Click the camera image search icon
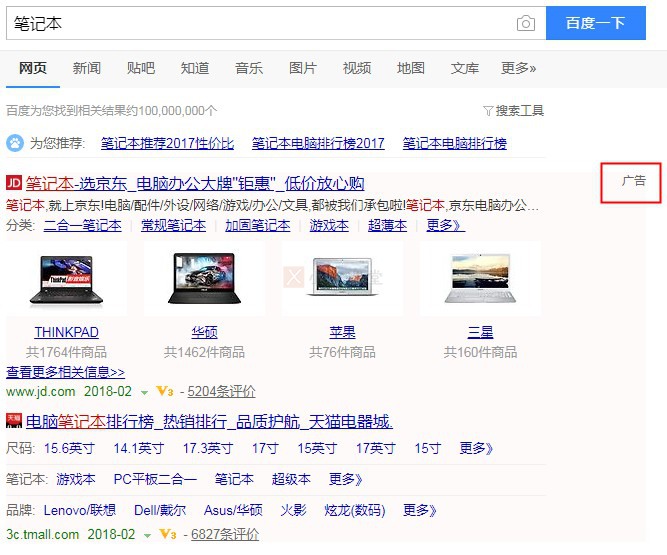667x555 pixels. click(x=526, y=23)
